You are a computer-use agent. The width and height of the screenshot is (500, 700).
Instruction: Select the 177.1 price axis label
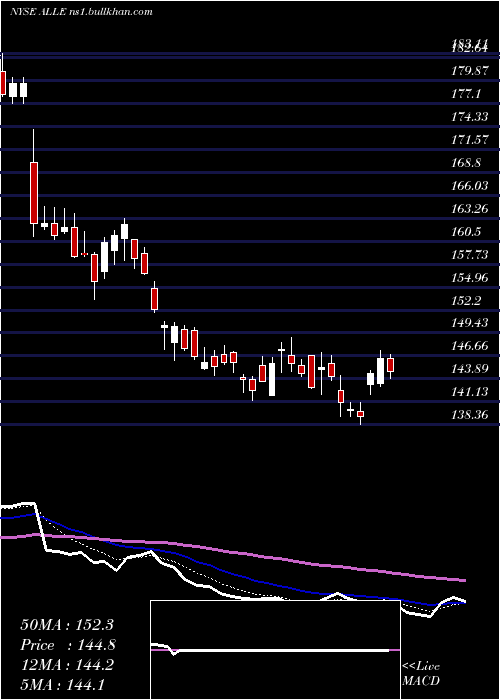(x=466, y=94)
